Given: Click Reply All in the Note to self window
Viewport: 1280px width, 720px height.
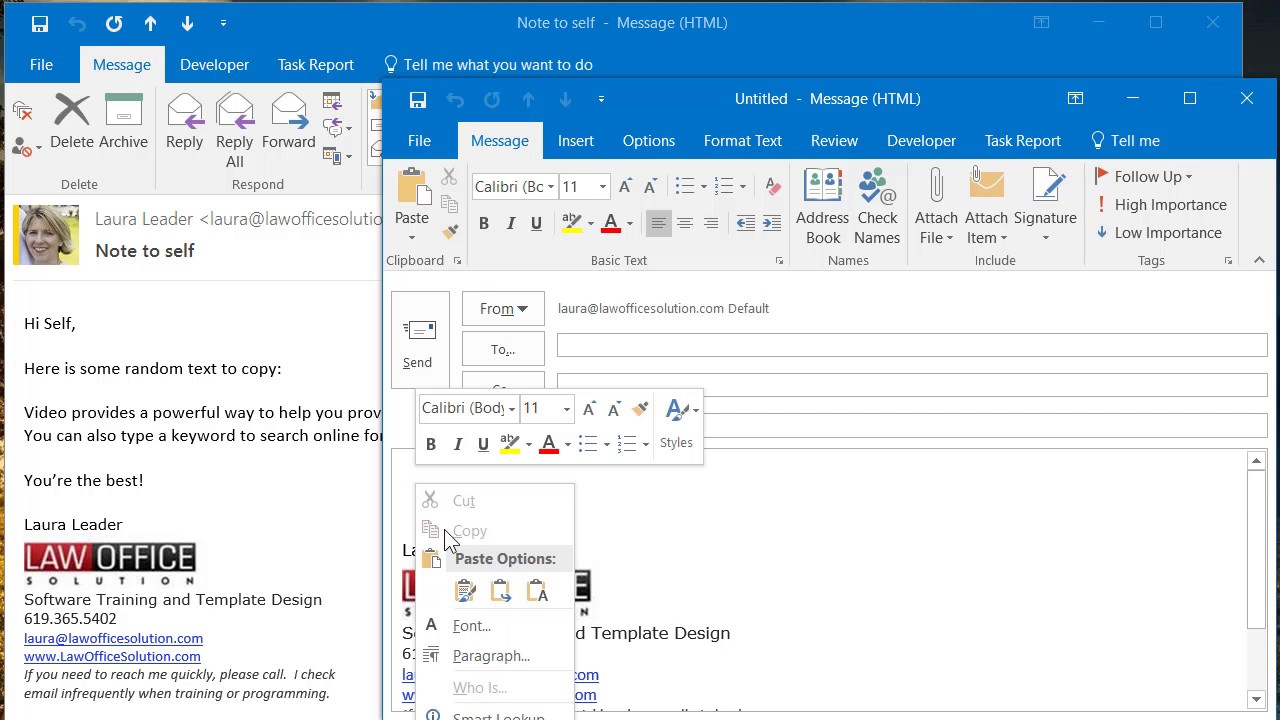Looking at the screenshot, I should point(234,131).
